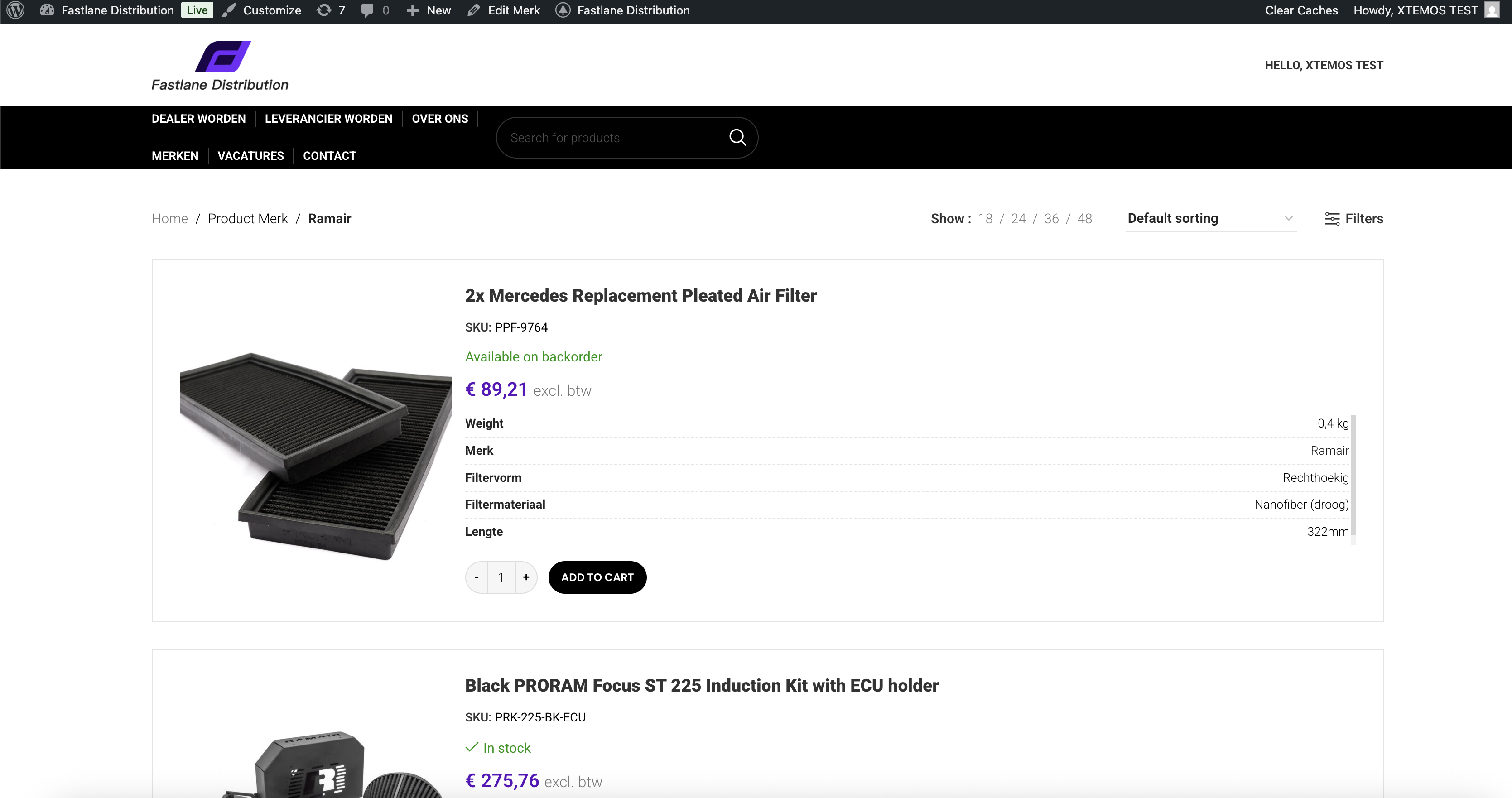The height and width of the screenshot is (798, 1512).
Task: Click the Product Merk breadcrumb link
Action: (248, 219)
